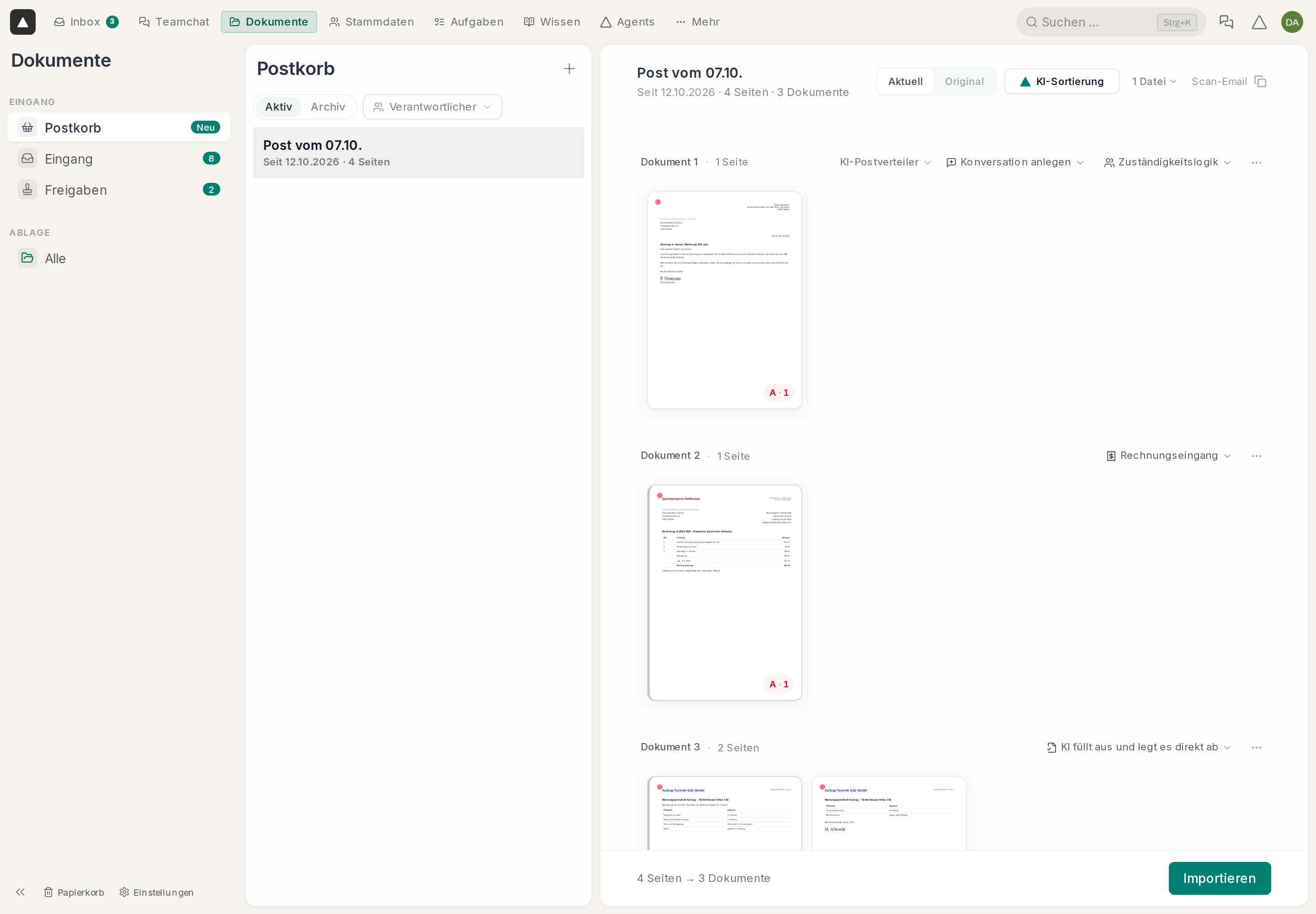Open Freigaben in sidebar
Screen dimensions: 1316x914
[118, 190]
